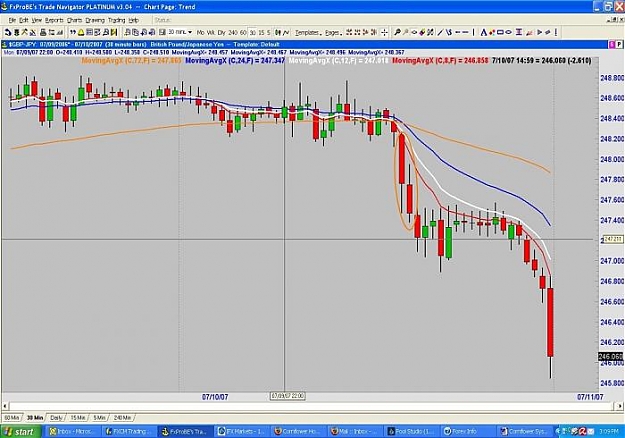Open the Charts menu

pyautogui.click(x=74, y=20)
